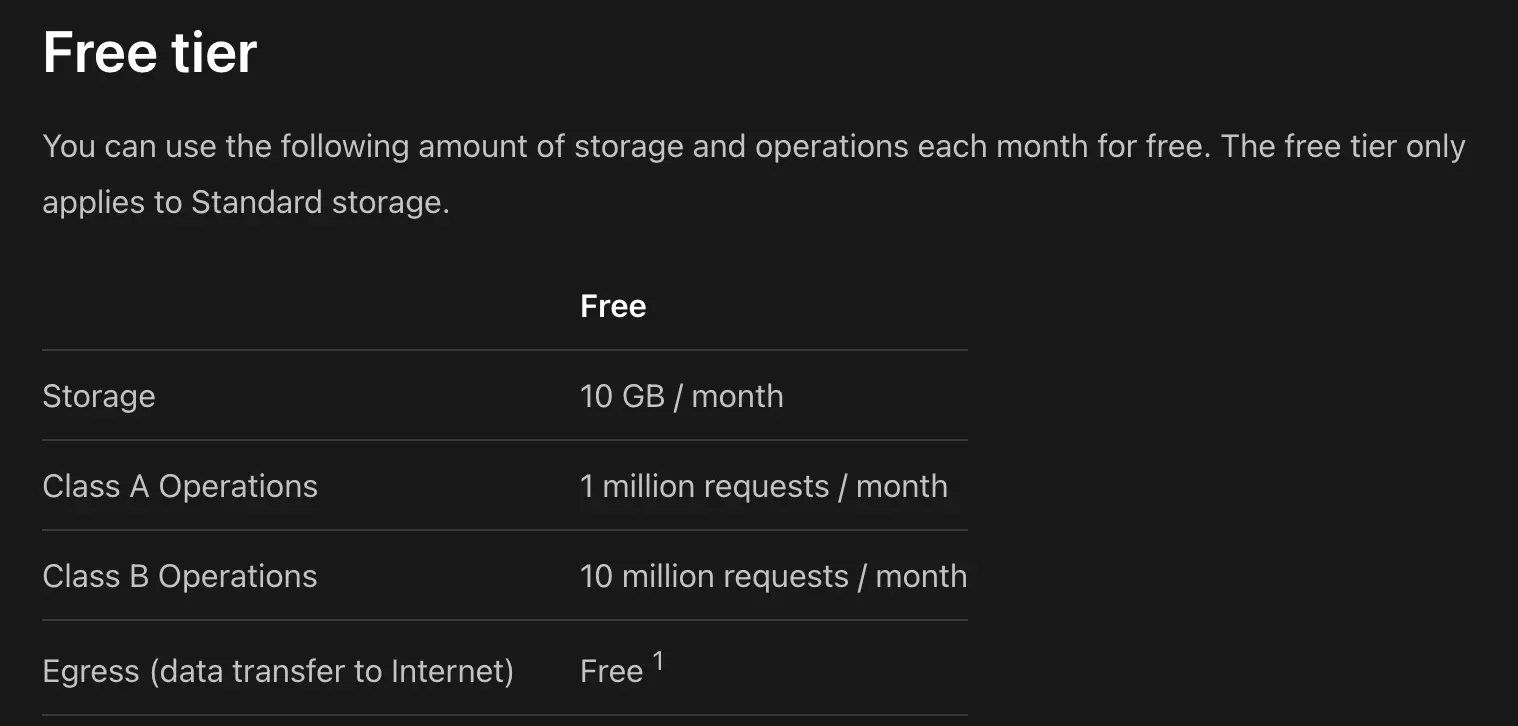1518x726 pixels.
Task: Select the Egress row label
Action: coord(278,671)
